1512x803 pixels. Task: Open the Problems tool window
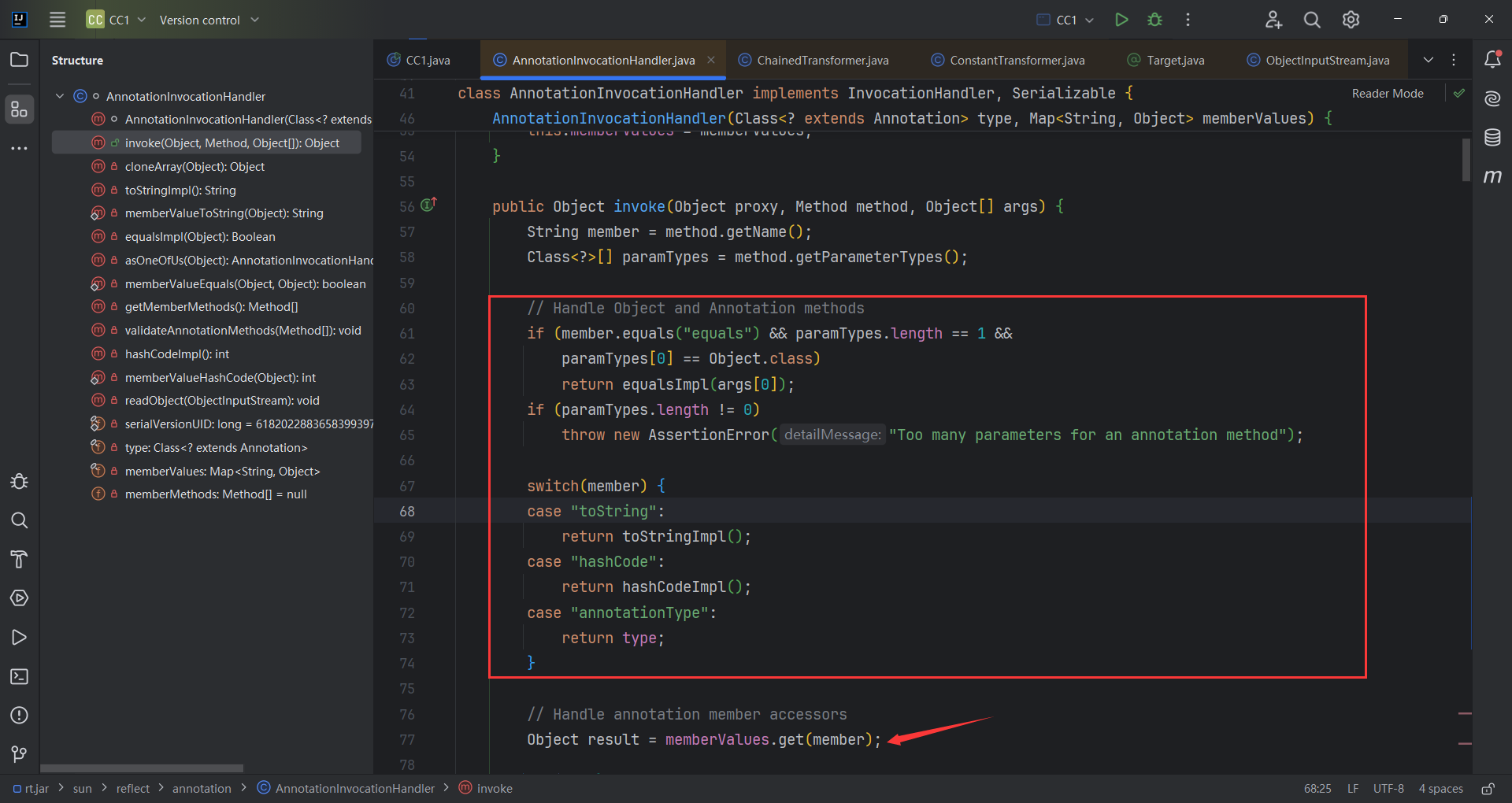point(19,715)
